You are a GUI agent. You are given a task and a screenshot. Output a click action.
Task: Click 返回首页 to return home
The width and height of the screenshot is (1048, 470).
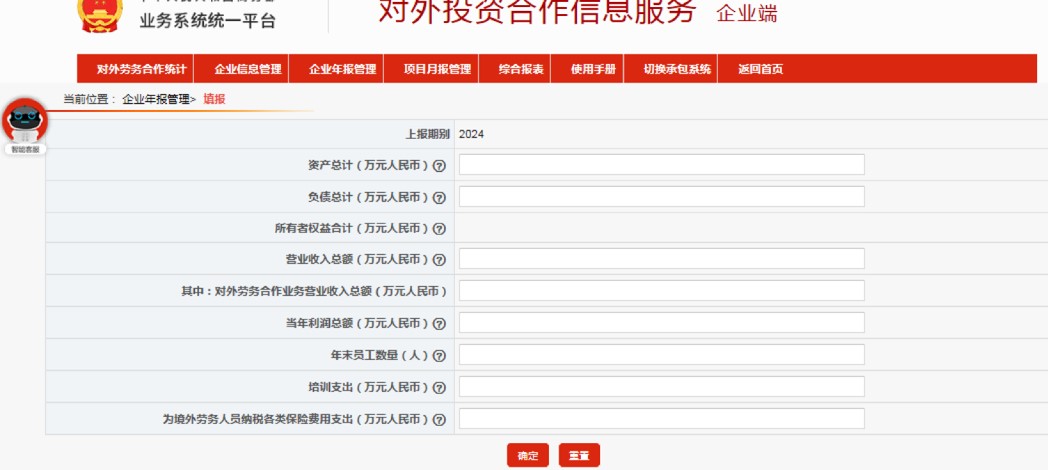[760, 69]
